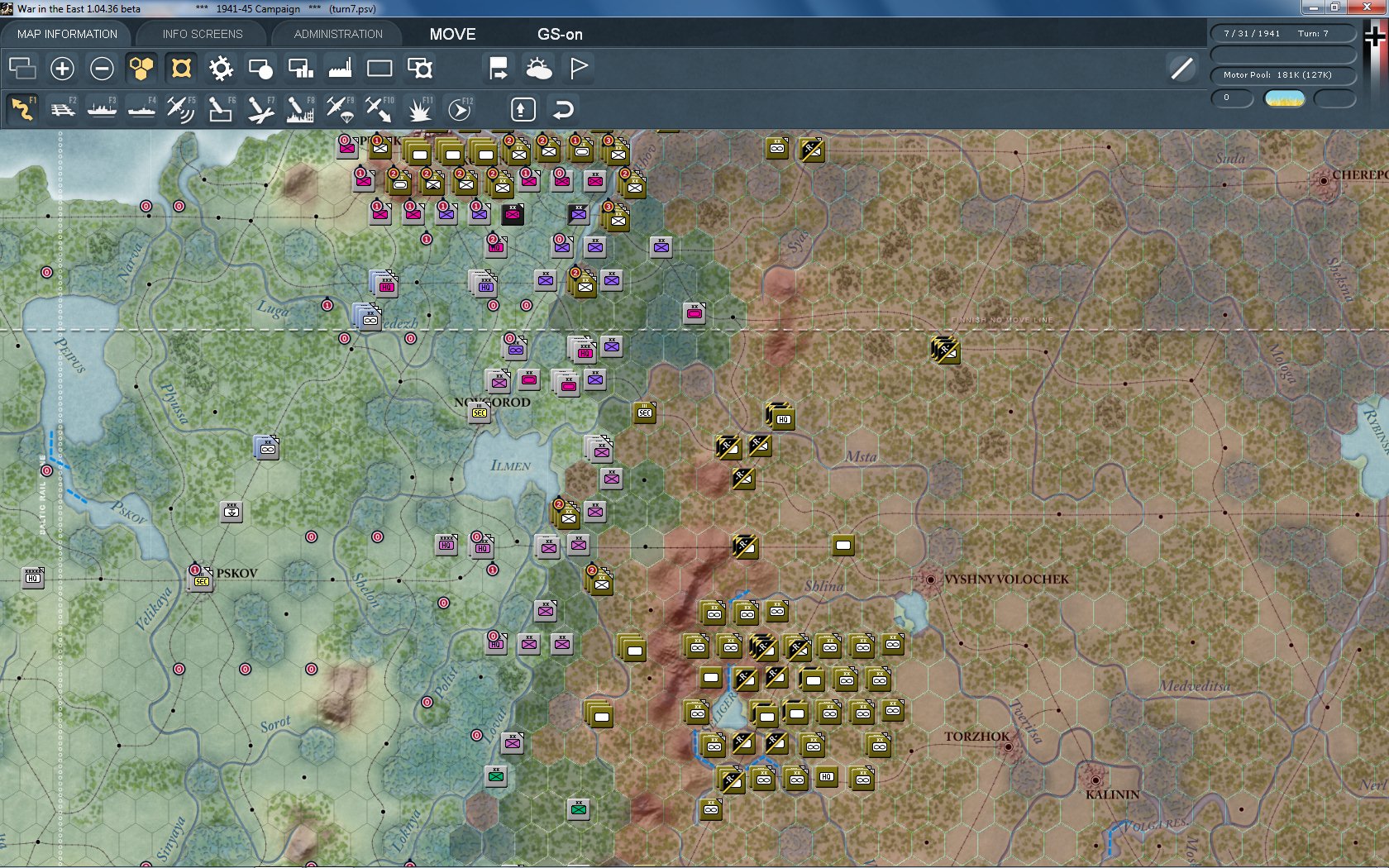The width and height of the screenshot is (1389, 868).
Task: Click the Pskov city SEC unit
Action: tap(201, 579)
